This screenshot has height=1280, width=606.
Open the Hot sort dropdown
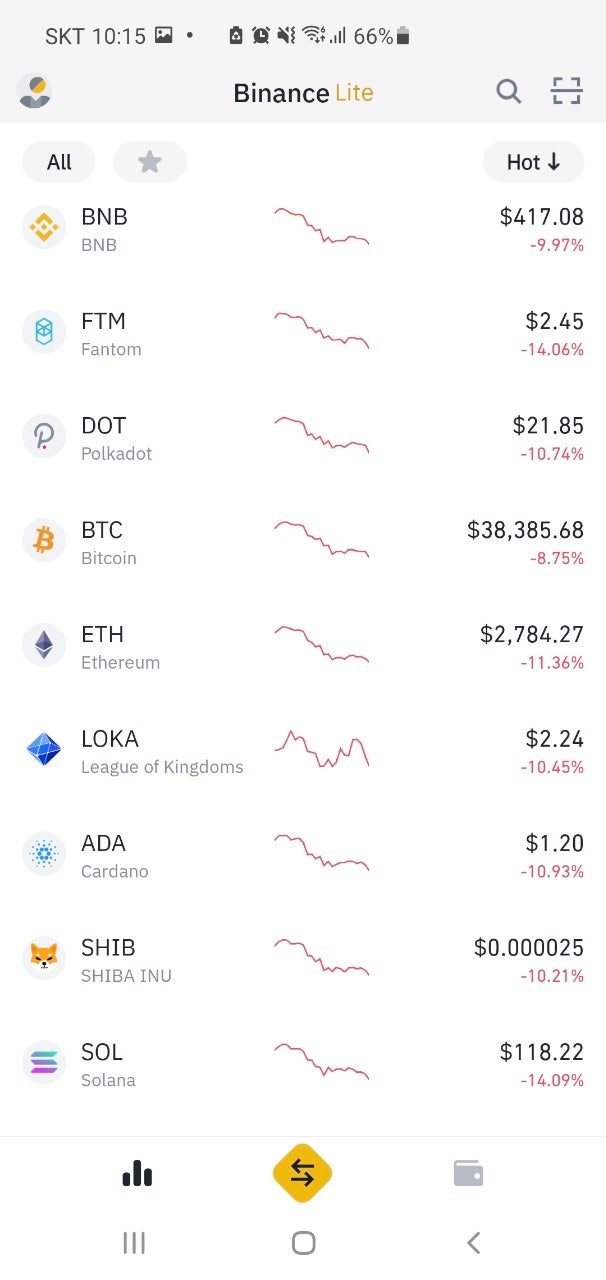pyautogui.click(x=533, y=162)
